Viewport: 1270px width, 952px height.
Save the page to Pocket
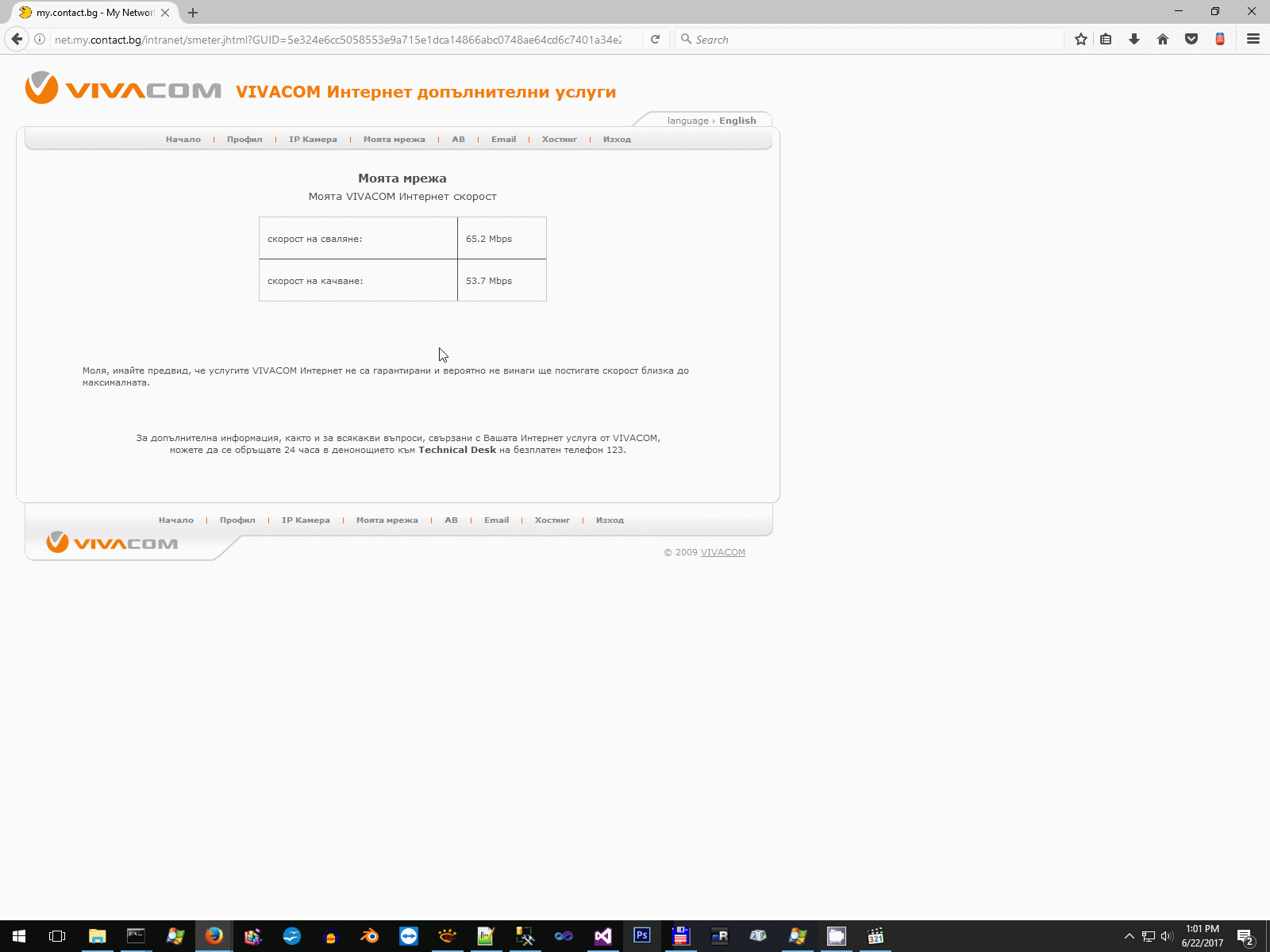pyautogui.click(x=1191, y=39)
